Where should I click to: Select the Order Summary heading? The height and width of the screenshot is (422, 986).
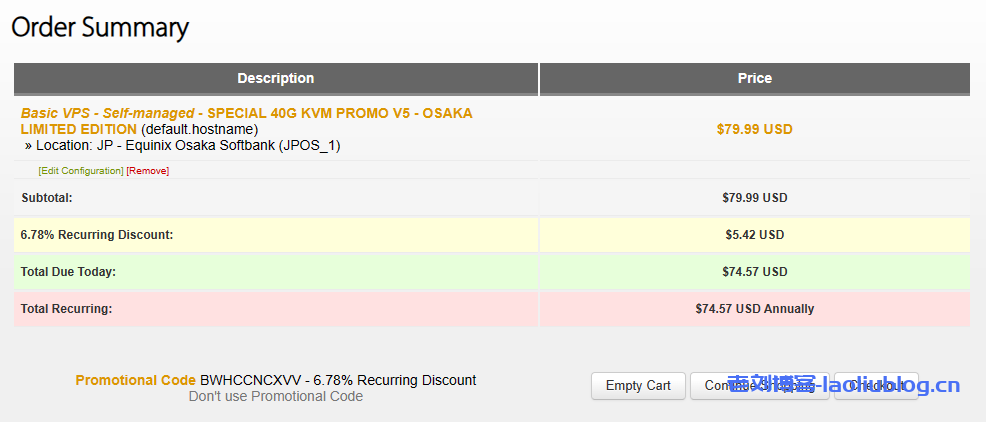[x=100, y=28]
